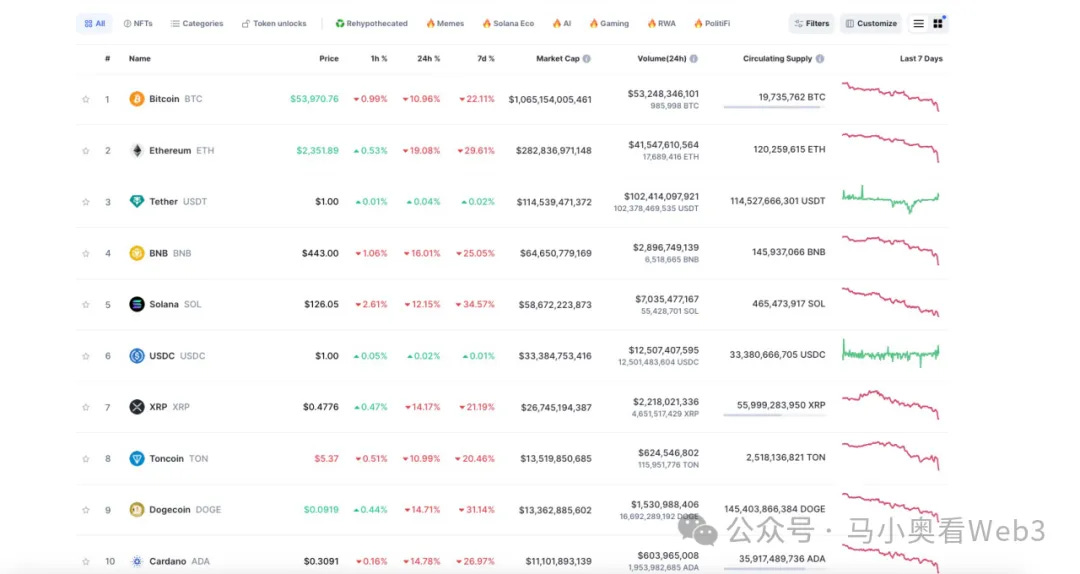
Task: Click Ethereum market cap $282,836,971,148
Action: tap(554, 150)
